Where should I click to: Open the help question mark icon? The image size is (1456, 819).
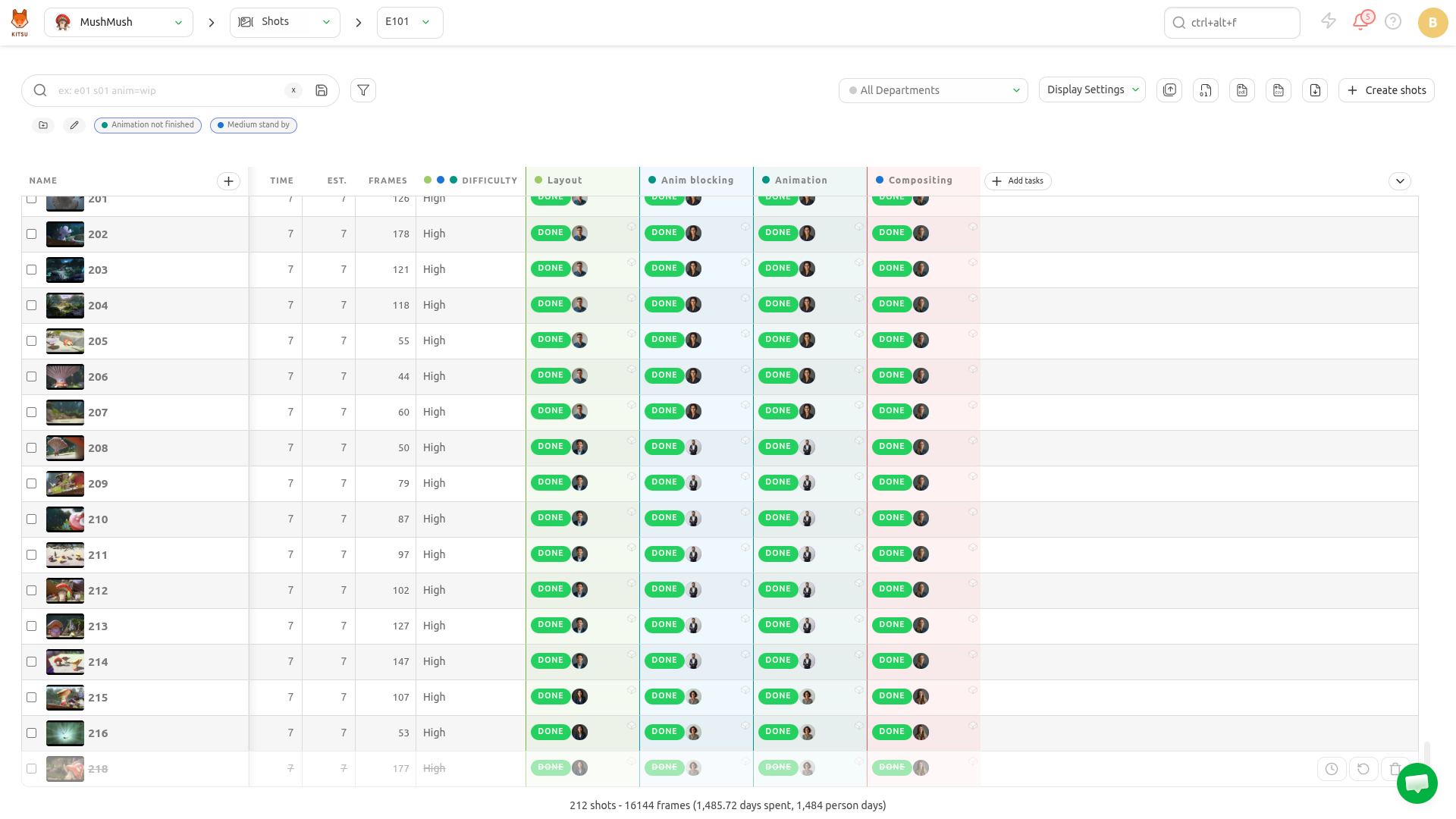[1393, 22]
